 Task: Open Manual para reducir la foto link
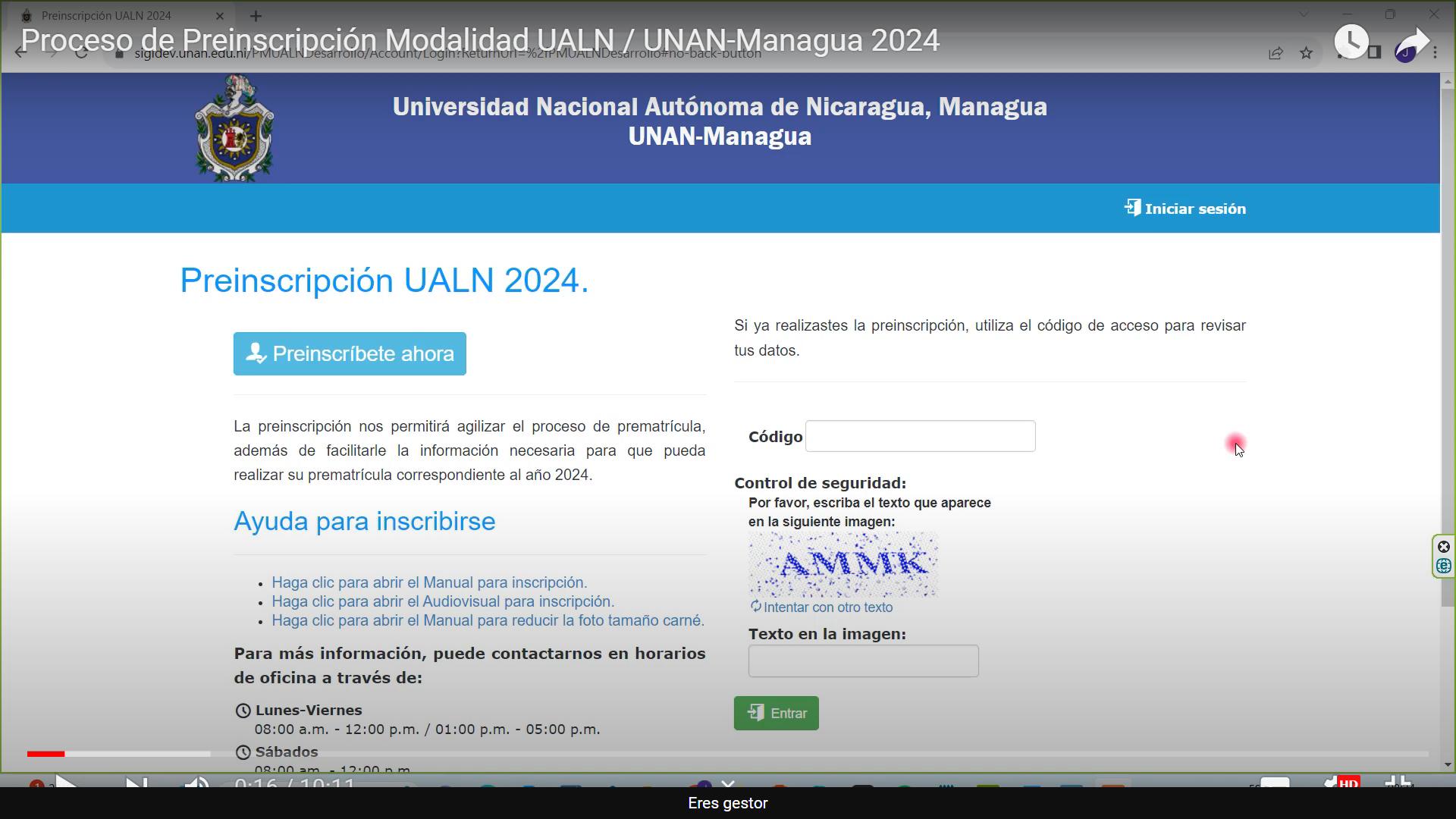[488, 620]
